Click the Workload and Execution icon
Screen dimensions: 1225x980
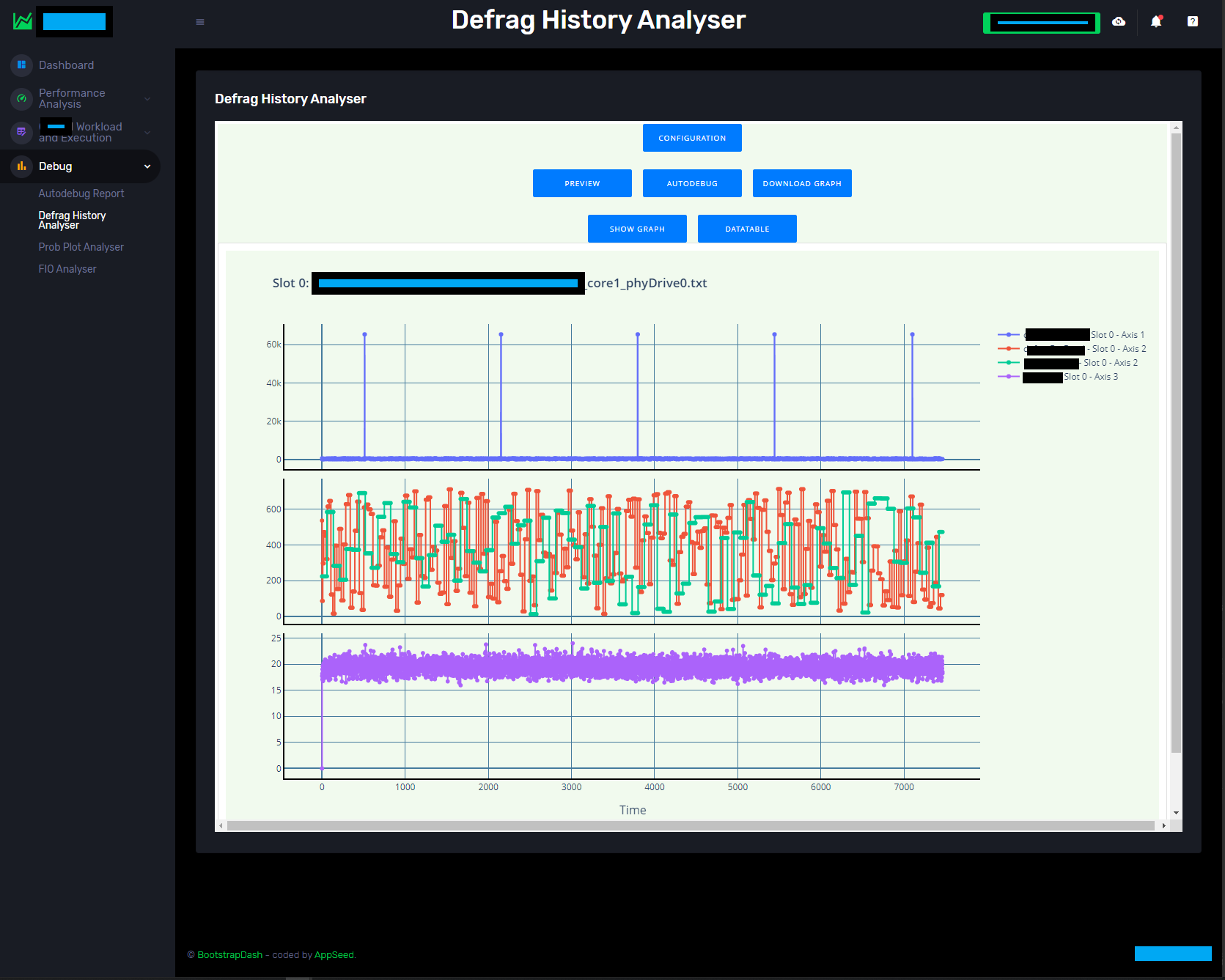(21, 132)
